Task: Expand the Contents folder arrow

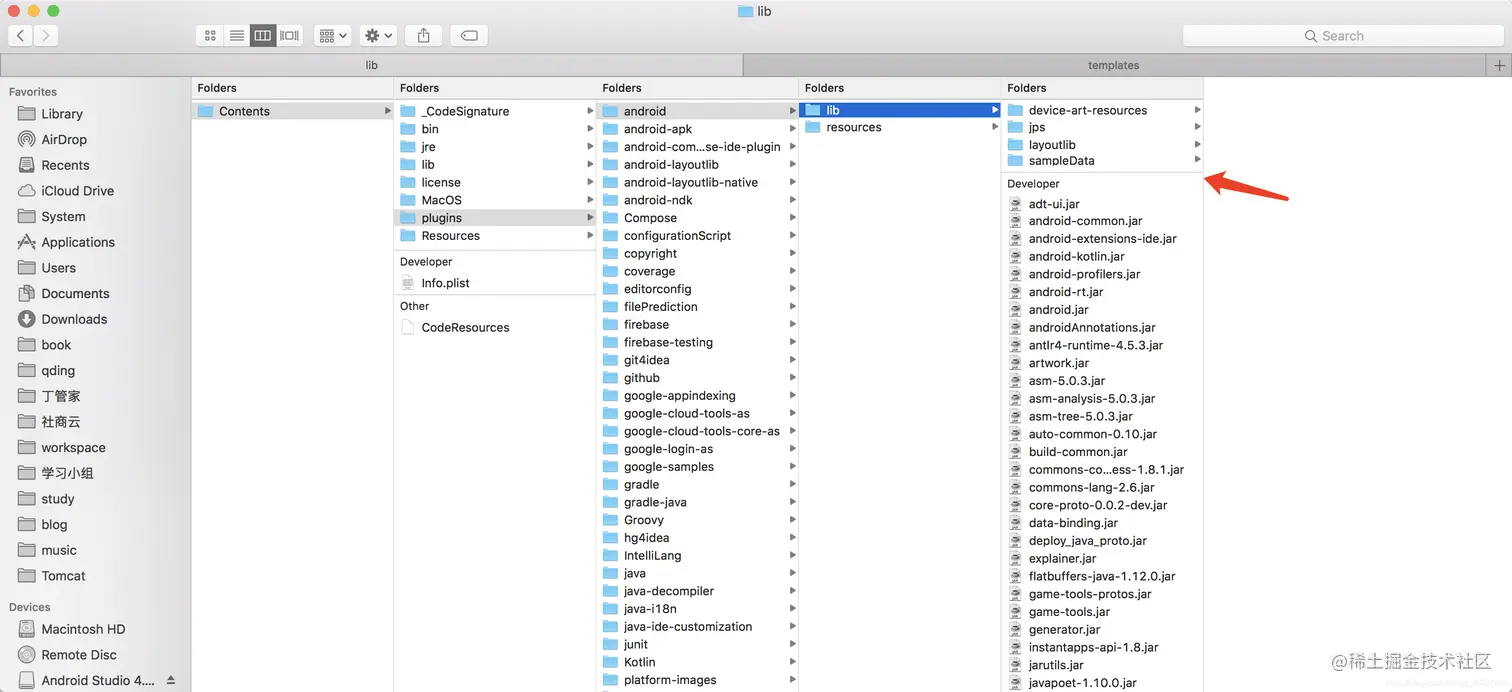Action: [388, 111]
